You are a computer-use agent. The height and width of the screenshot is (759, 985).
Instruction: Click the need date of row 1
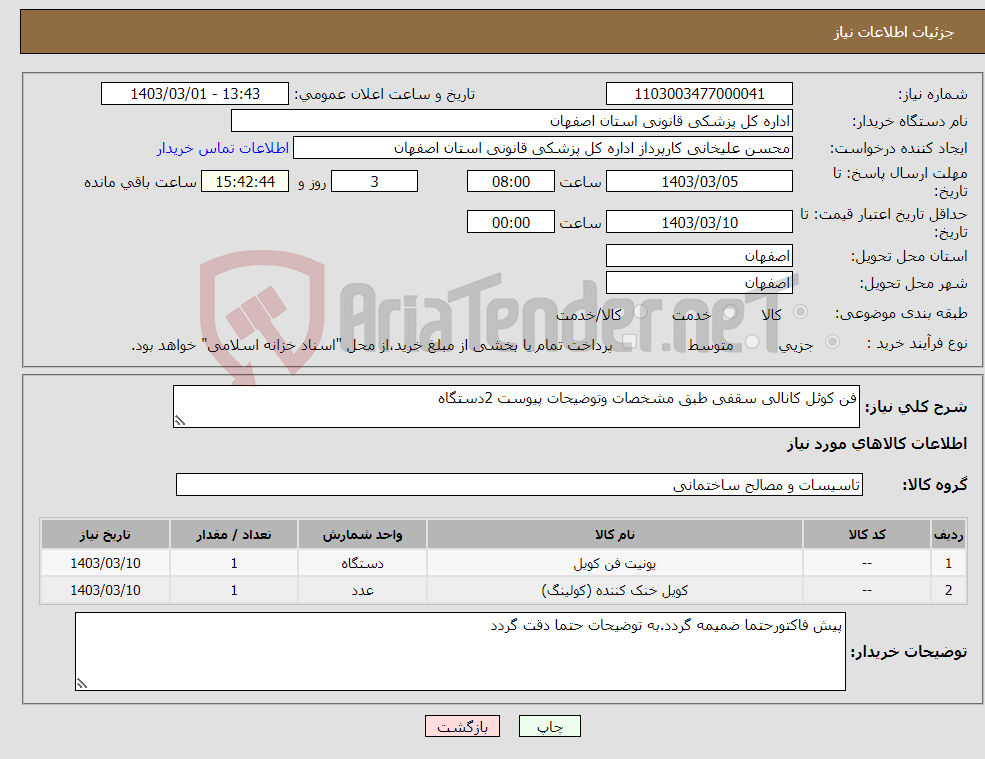click(106, 564)
